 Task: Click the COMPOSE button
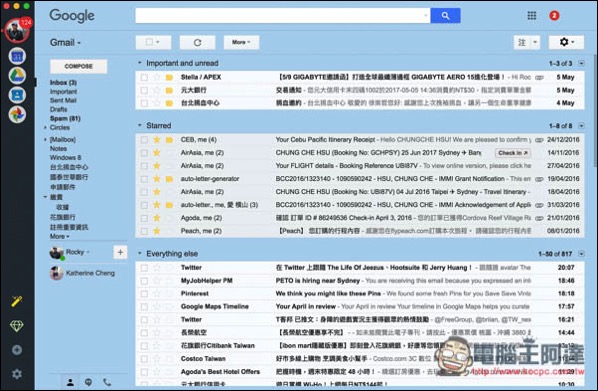pyautogui.click(x=79, y=66)
